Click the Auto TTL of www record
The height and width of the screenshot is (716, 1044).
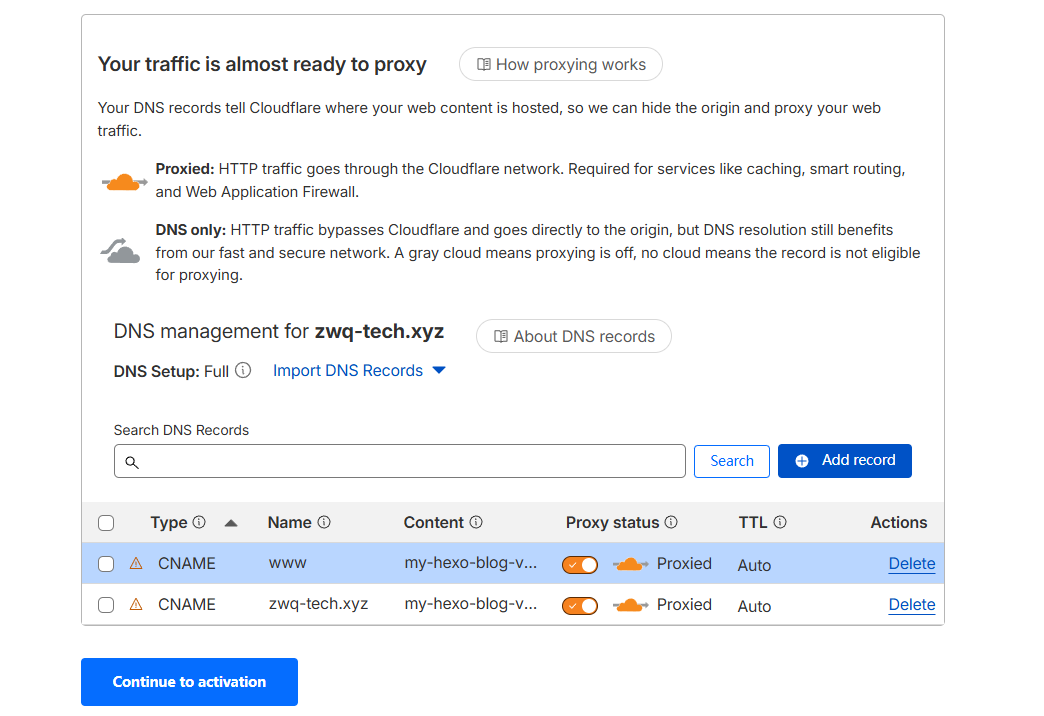tap(754, 565)
